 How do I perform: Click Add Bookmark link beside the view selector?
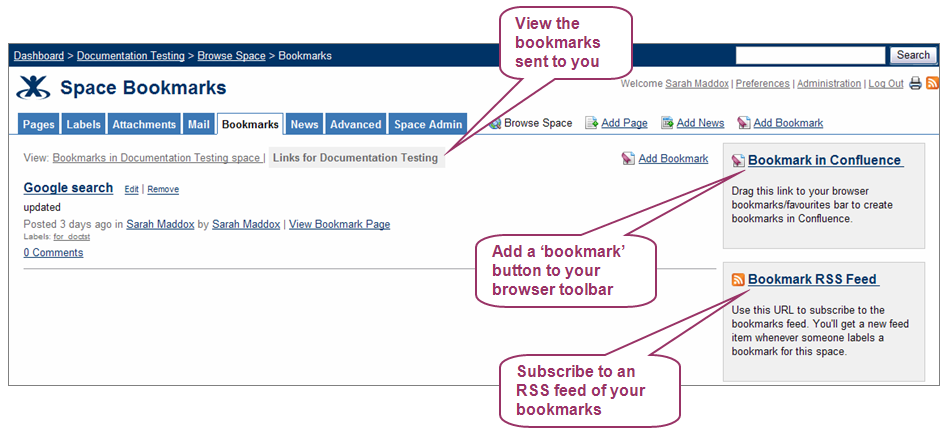(673, 159)
